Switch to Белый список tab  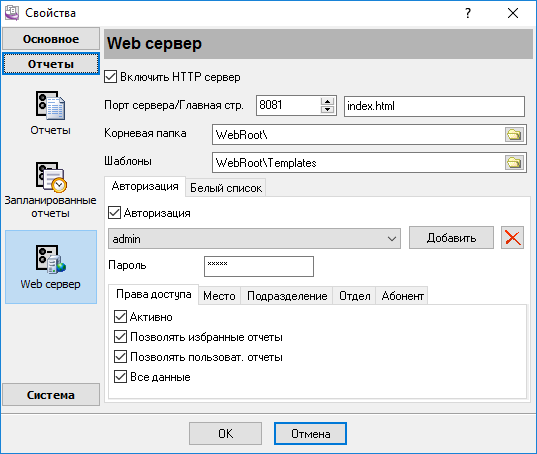pyautogui.click(x=226, y=188)
